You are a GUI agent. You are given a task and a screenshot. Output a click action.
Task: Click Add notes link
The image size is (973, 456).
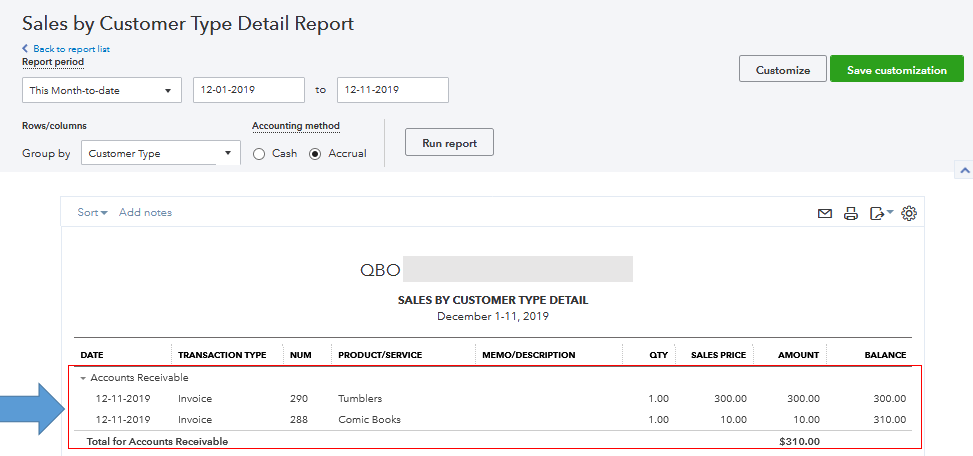click(x=145, y=212)
